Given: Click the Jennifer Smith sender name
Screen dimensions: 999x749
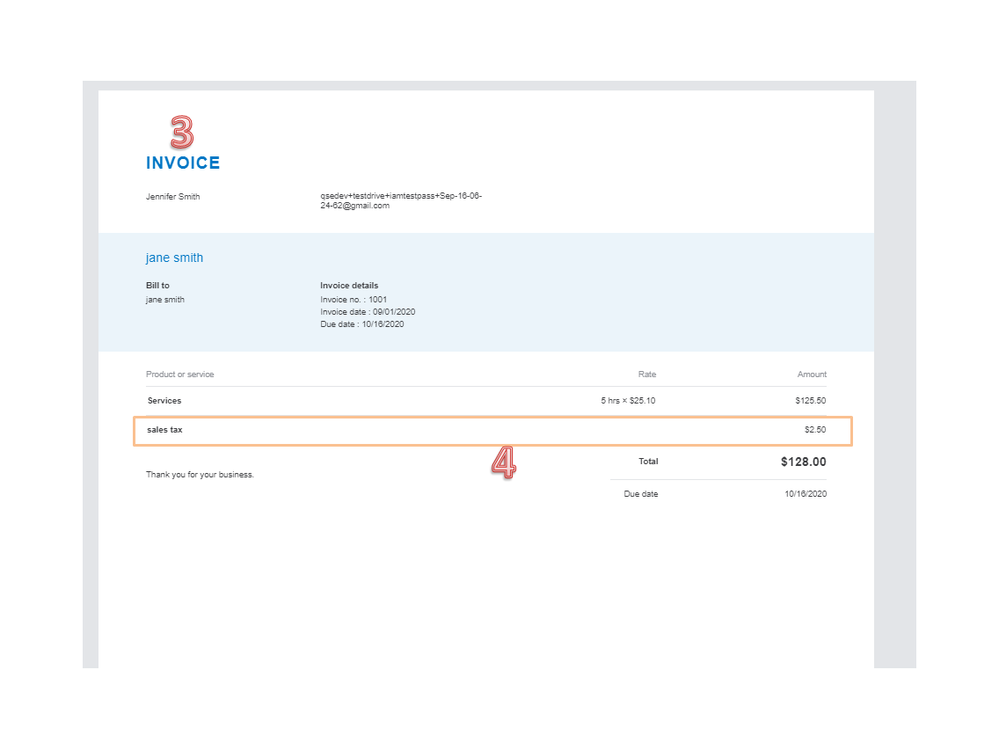Looking at the screenshot, I should (172, 196).
